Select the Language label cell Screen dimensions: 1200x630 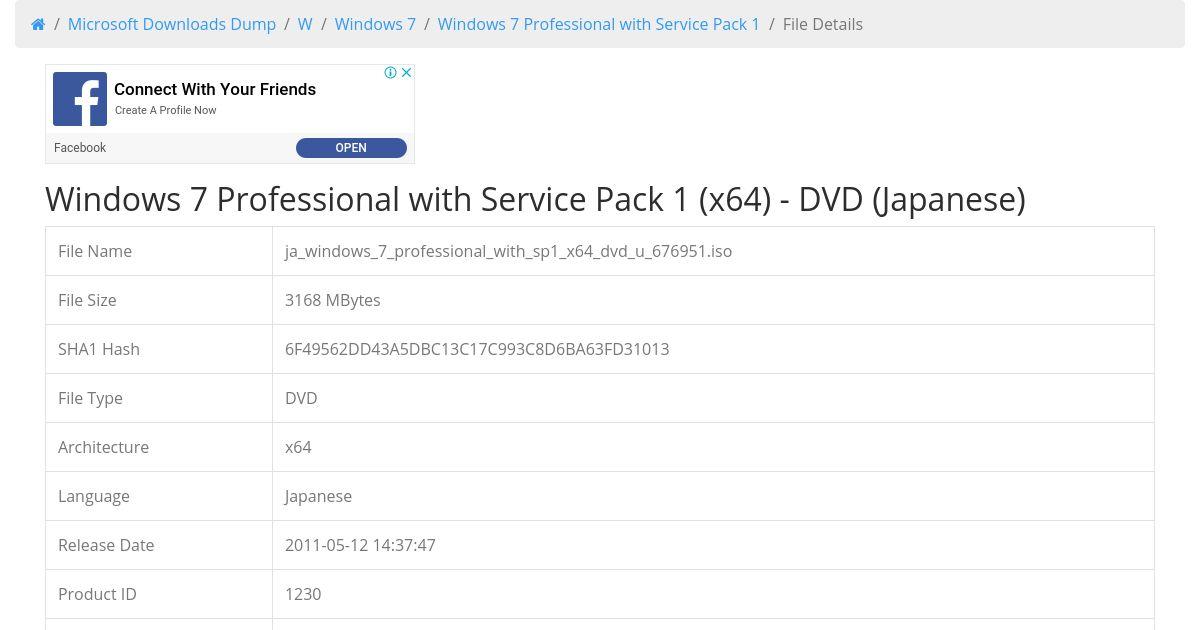pyautogui.click(x=159, y=496)
